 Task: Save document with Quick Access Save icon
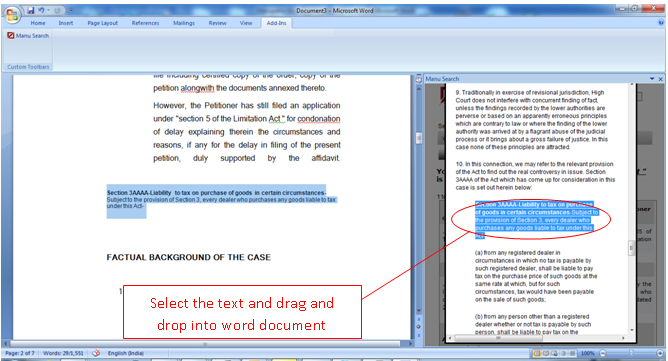31,10
